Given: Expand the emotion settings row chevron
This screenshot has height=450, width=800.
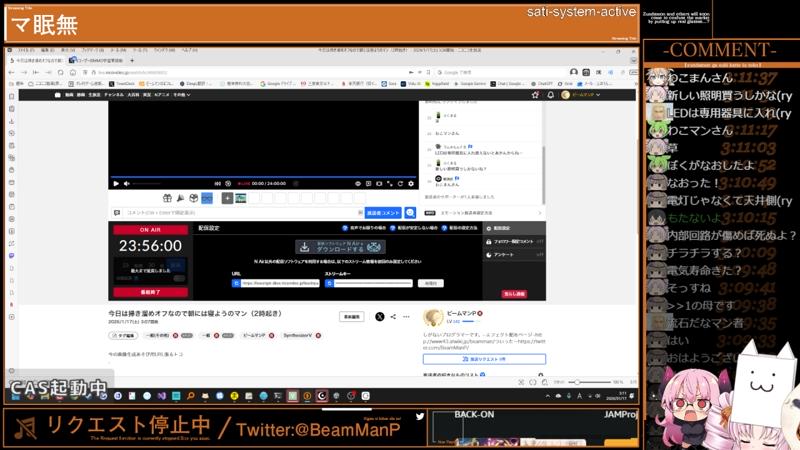Looking at the screenshot, I should [x=540, y=213].
